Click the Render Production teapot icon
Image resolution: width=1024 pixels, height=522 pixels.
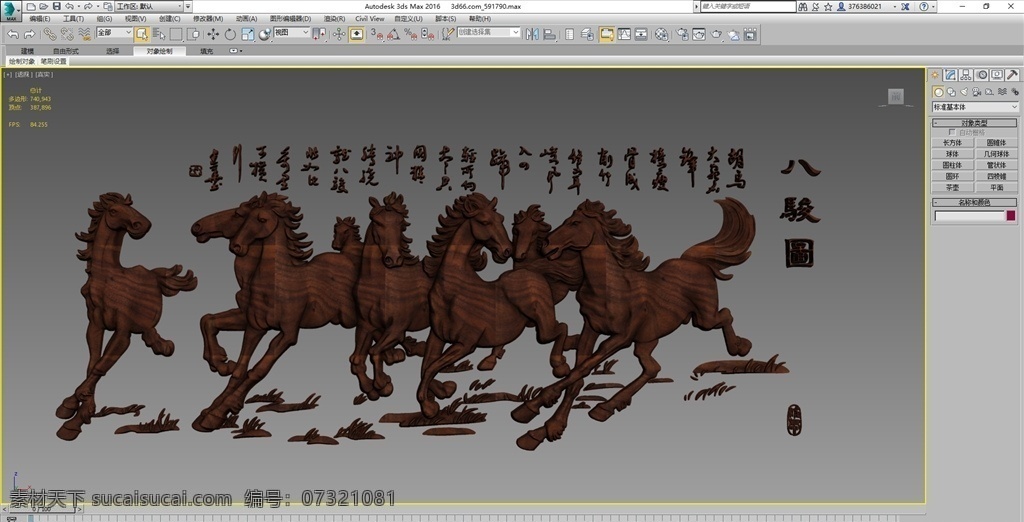716,34
